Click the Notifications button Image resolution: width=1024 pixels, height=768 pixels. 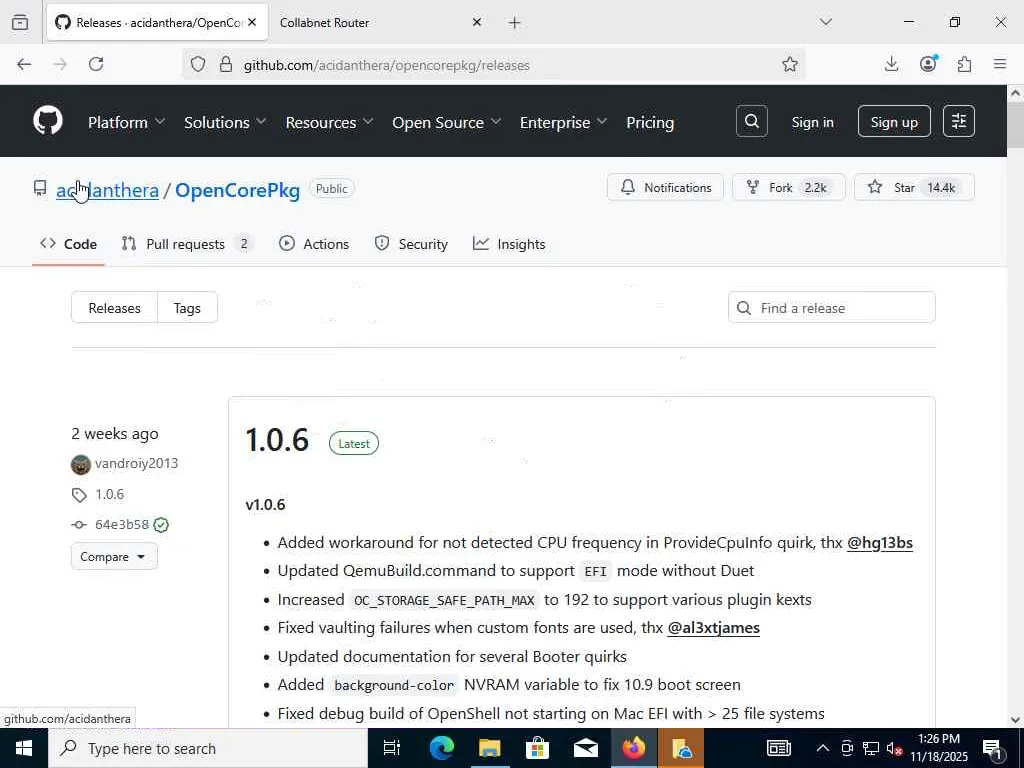point(665,187)
